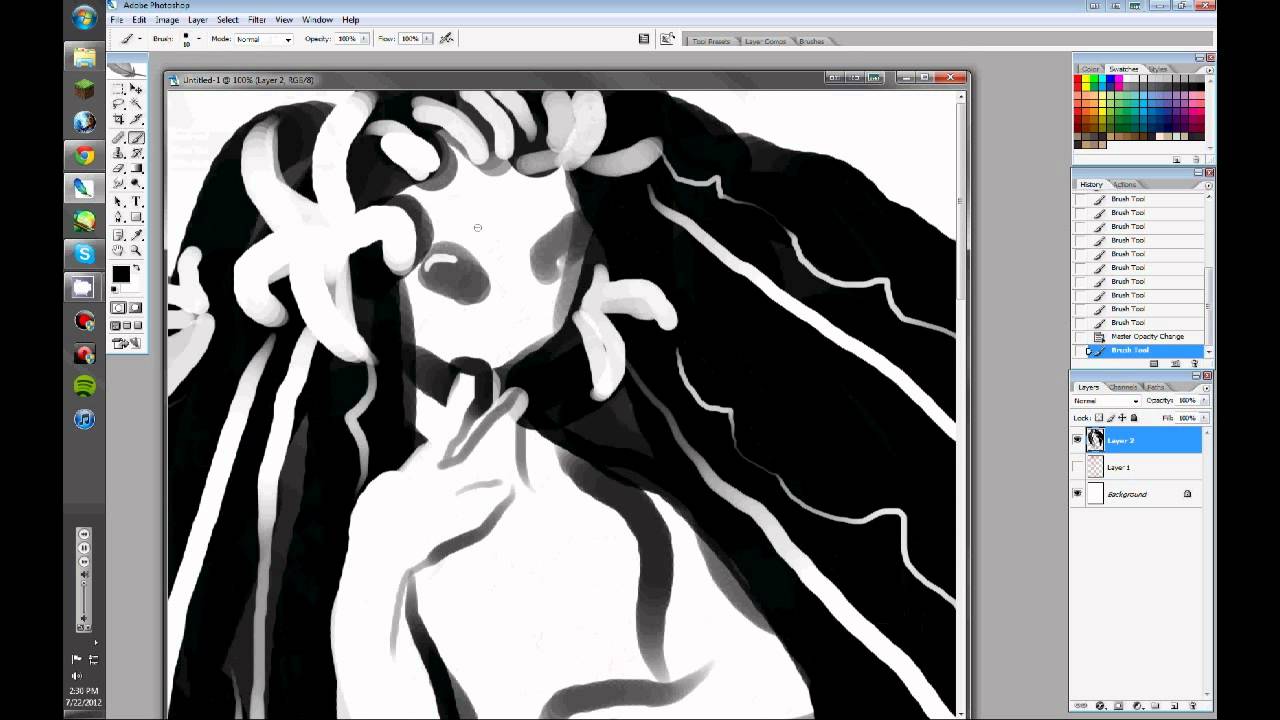Toggle lock transparent pixels checkbox
Viewport: 1280px width, 720px height.
[1099, 418]
